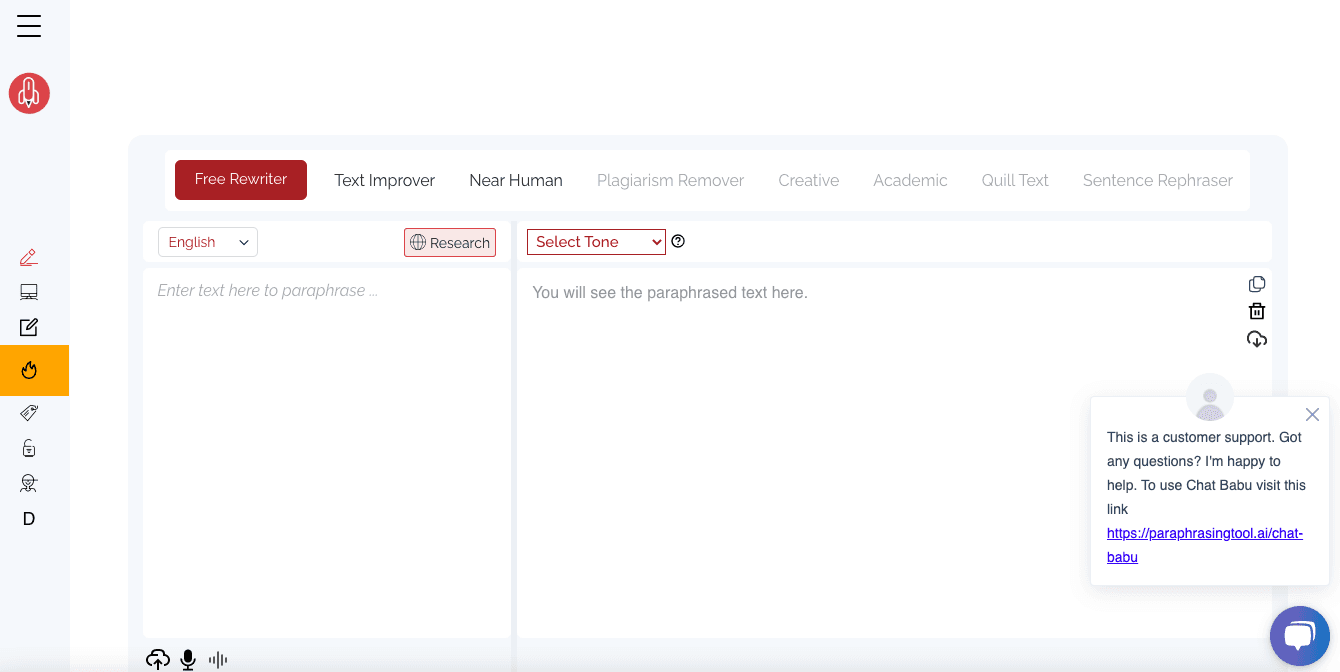This screenshot has width=1340, height=672.
Task: Enable Research mode
Action: (x=449, y=242)
